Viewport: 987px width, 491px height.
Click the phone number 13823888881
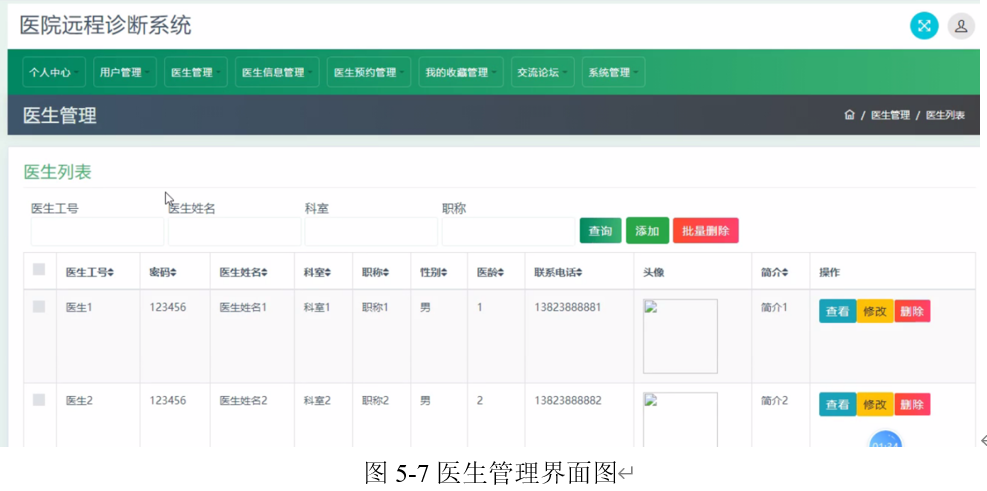pyautogui.click(x=568, y=307)
